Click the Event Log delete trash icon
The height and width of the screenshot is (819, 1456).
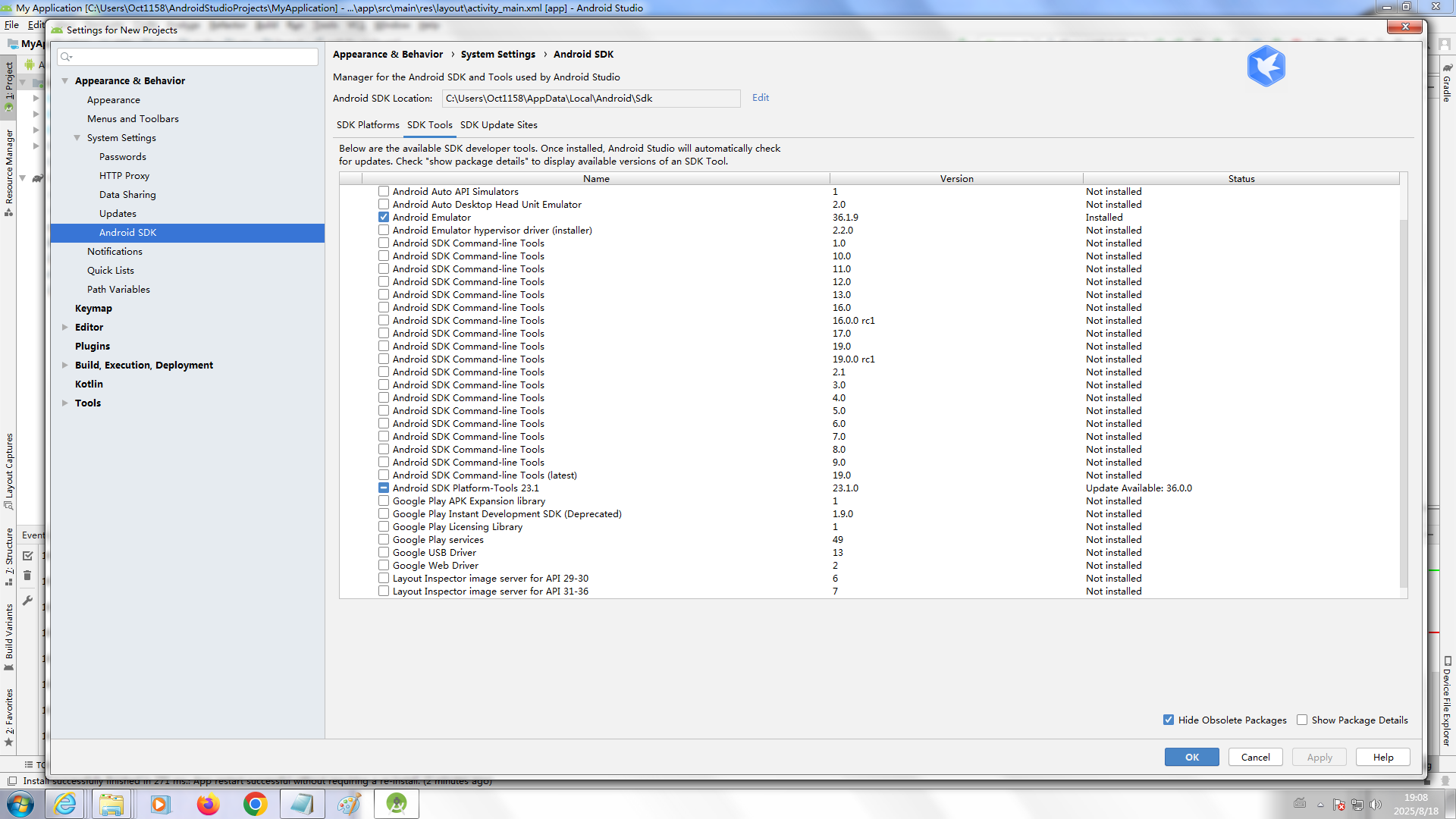(x=27, y=576)
